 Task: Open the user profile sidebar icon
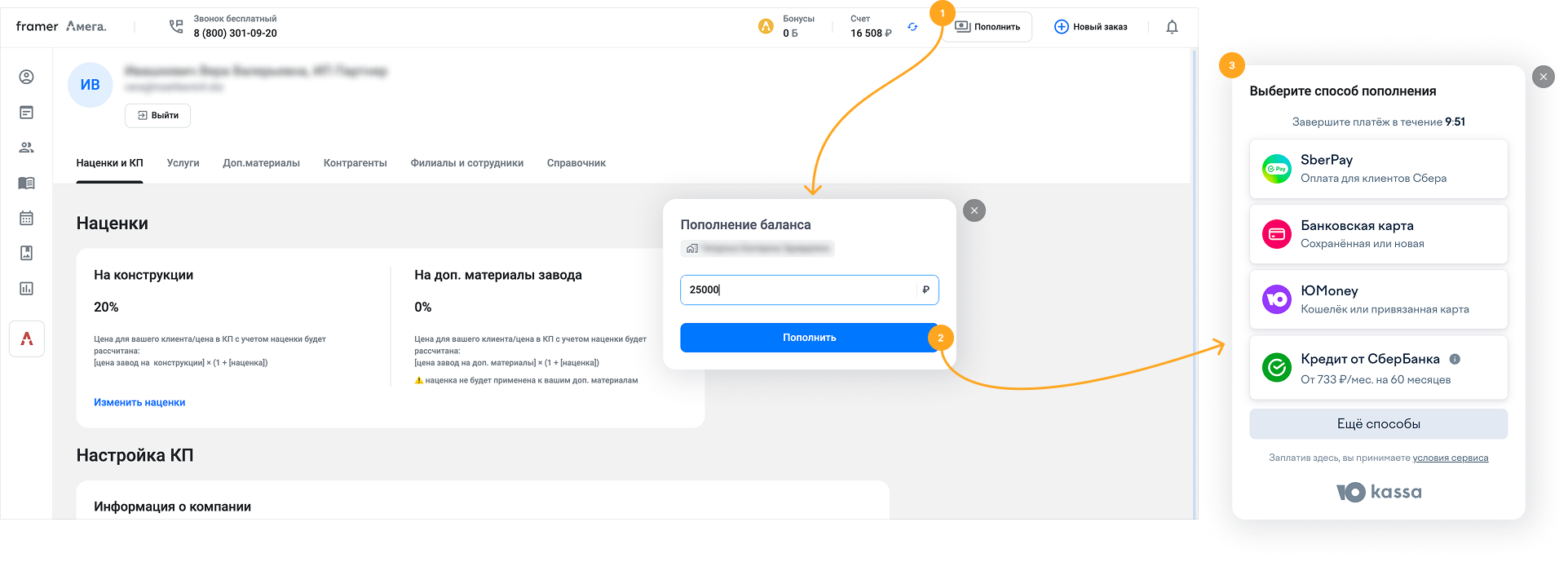tap(26, 77)
